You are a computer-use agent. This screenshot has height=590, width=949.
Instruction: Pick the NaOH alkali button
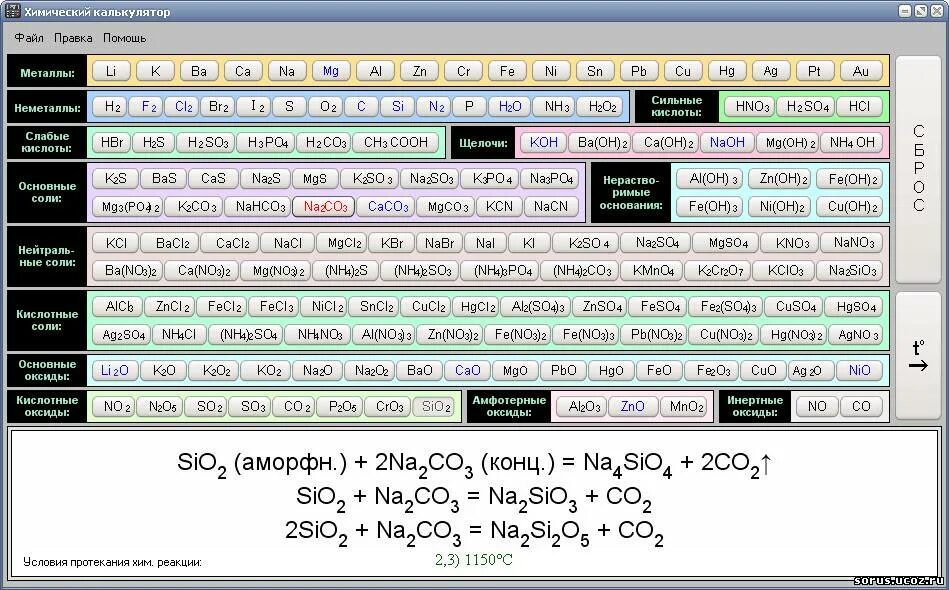pyautogui.click(x=727, y=143)
